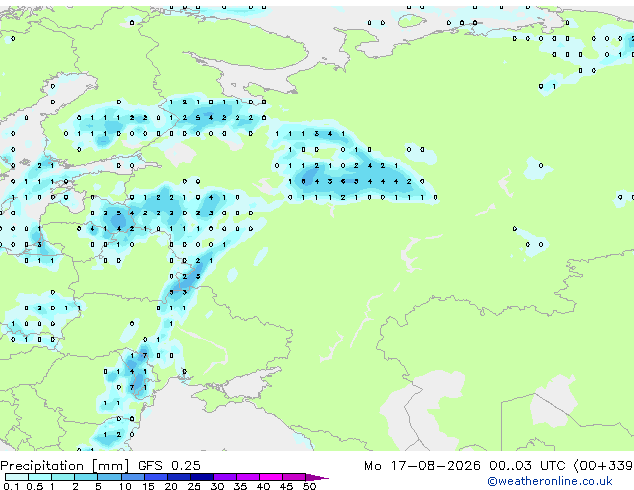The width and height of the screenshot is (634, 490).
Task: Click the legend label '25'
Action: [x=194, y=486]
